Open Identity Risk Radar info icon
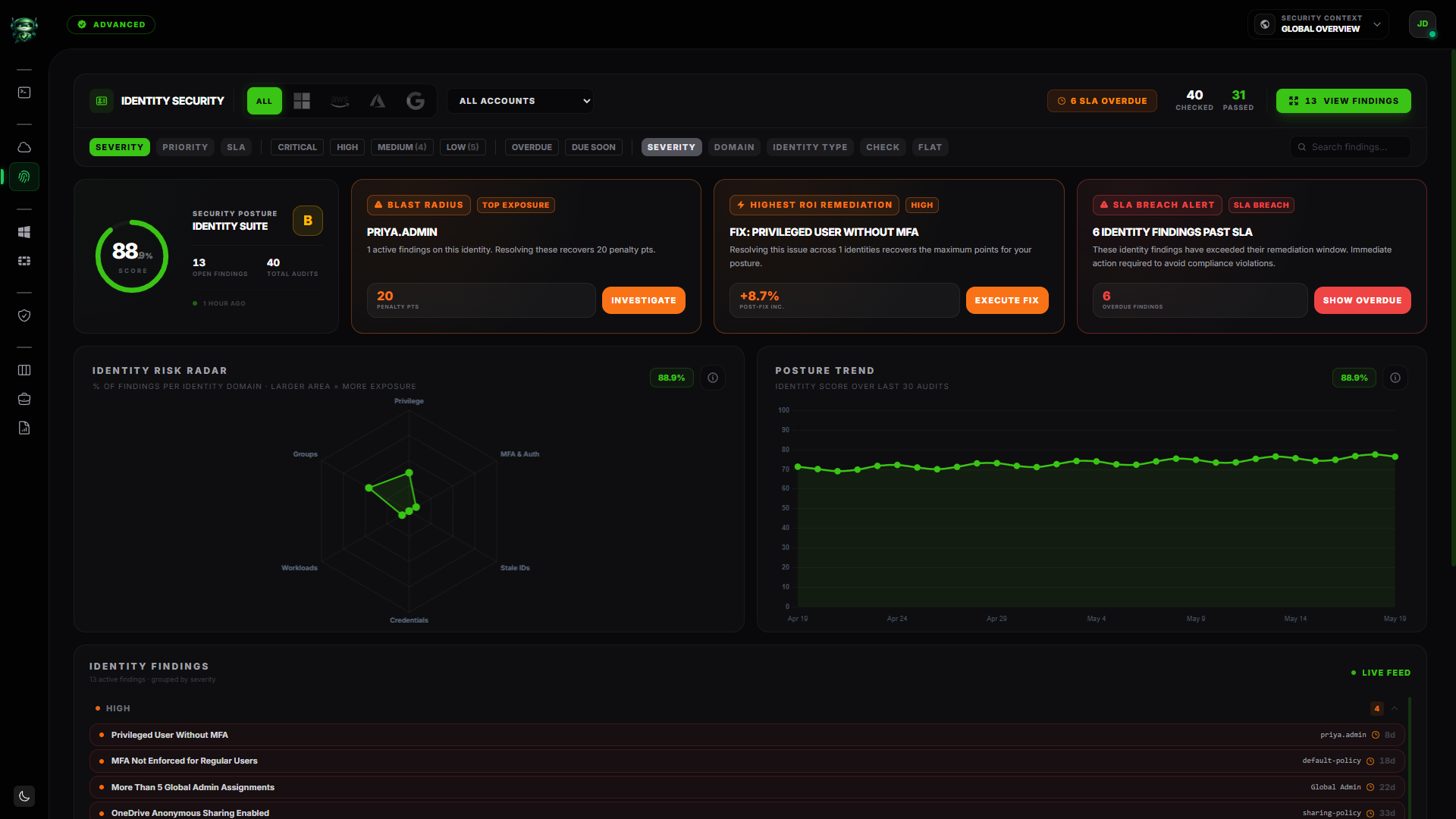The height and width of the screenshot is (819, 1456). coord(713,378)
